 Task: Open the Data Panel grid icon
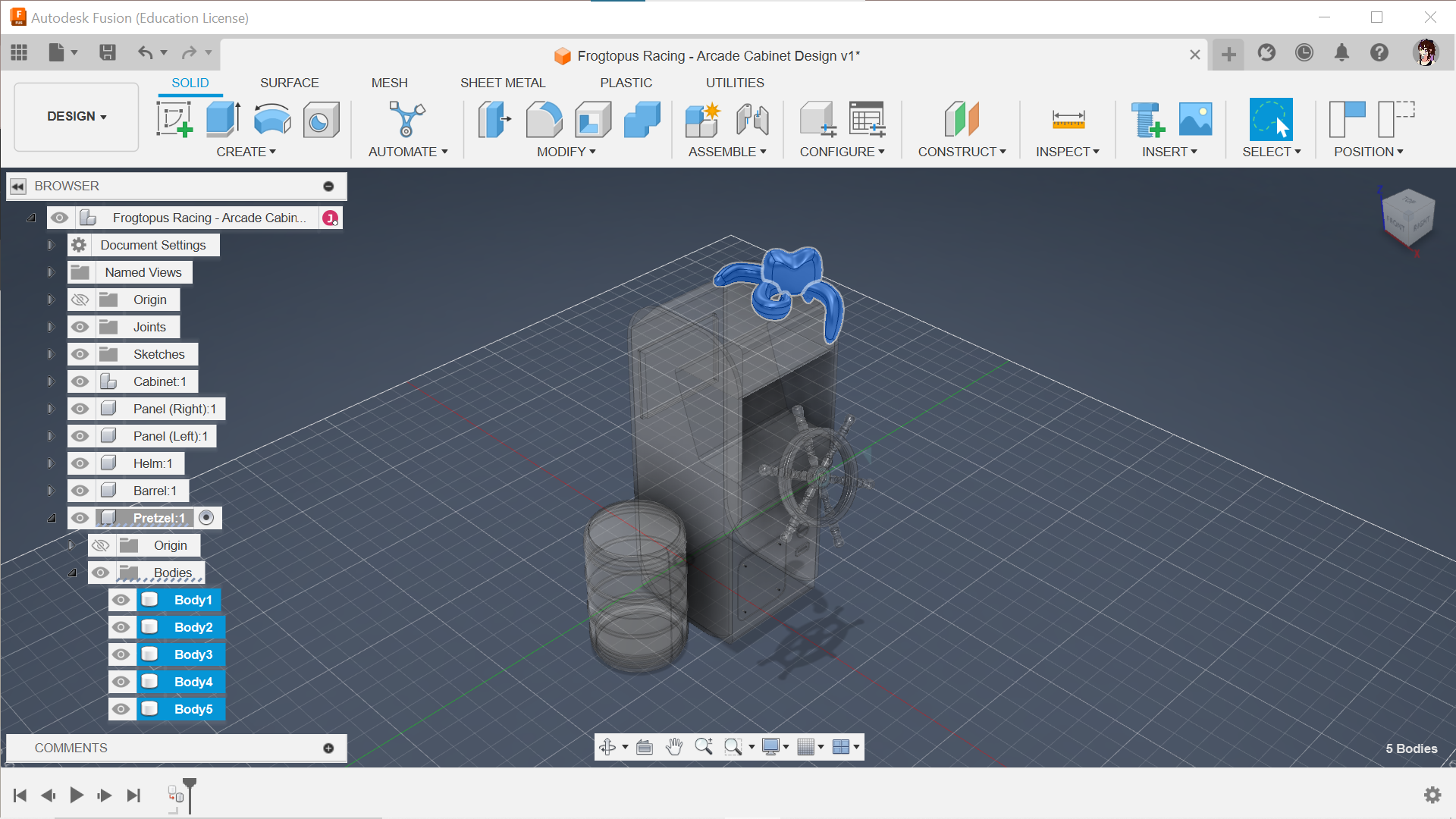click(19, 52)
